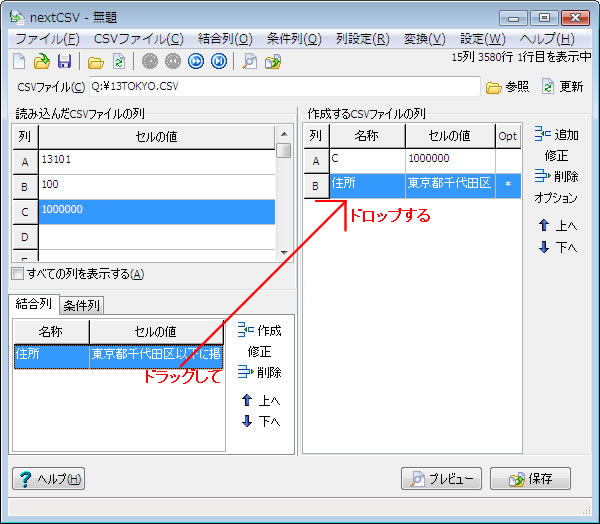
Task: Move output column up with 上へ
Action: (557, 226)
